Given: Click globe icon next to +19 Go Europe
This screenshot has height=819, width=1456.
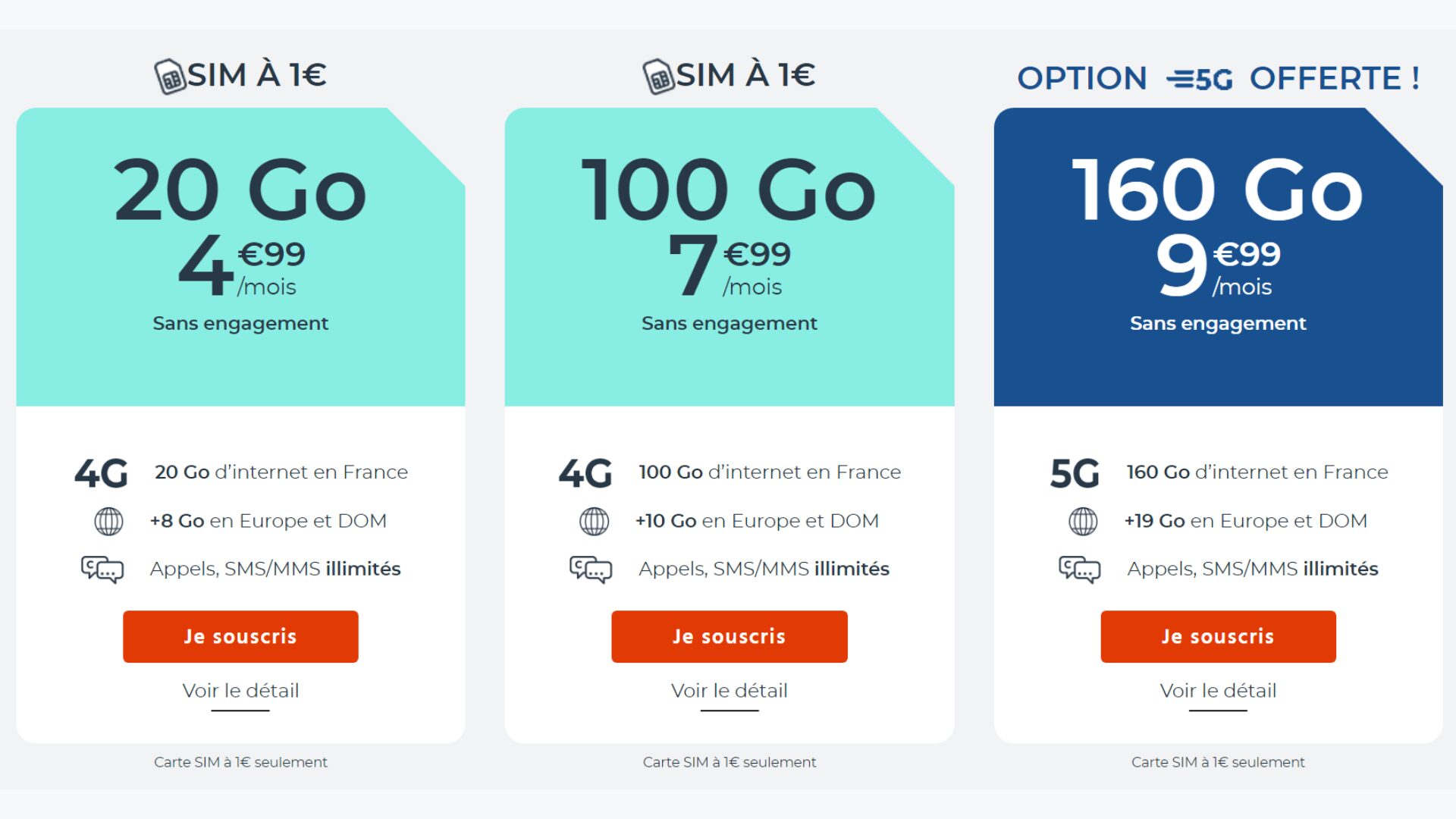Looking at the screenshot, I should [x=1083, y=522].
